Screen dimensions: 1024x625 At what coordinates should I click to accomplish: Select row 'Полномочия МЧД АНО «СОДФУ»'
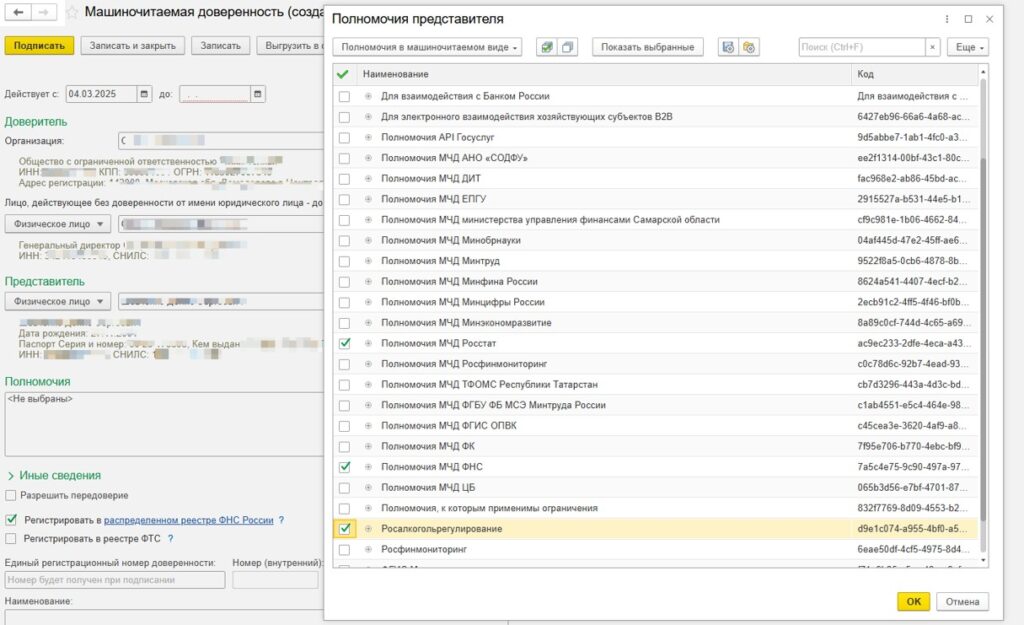656,158
